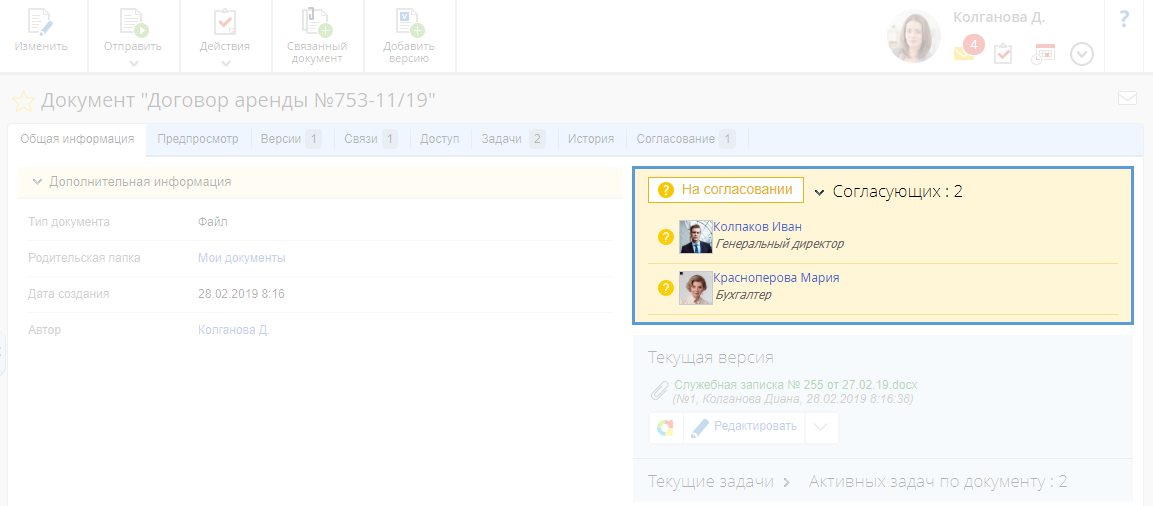This screenshot has width=1153, height=506.
Task: Click the Добавить версию icon
Action: (x=409, y=23)
